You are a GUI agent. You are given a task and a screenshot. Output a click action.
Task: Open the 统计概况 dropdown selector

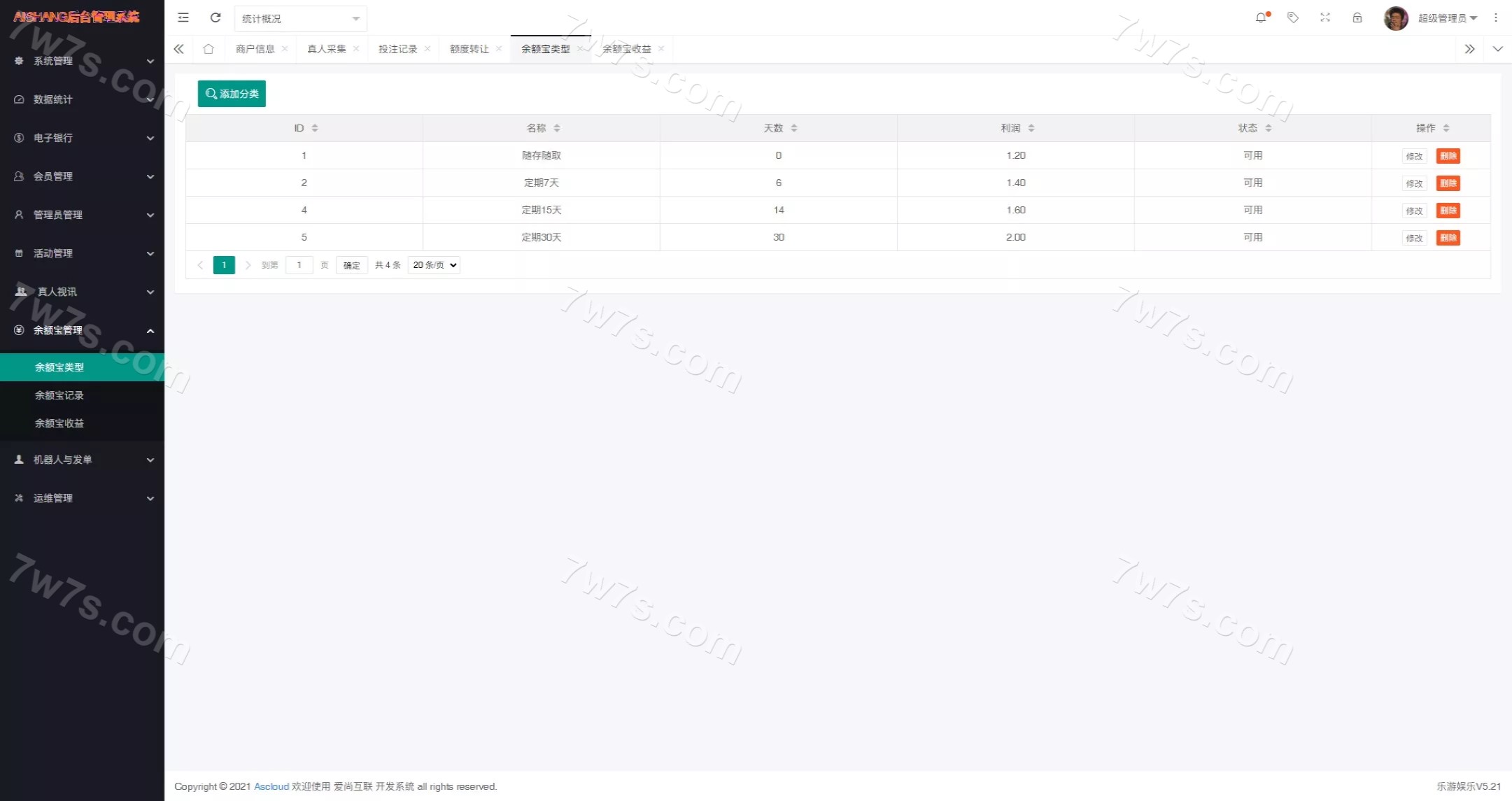[300, 19]
